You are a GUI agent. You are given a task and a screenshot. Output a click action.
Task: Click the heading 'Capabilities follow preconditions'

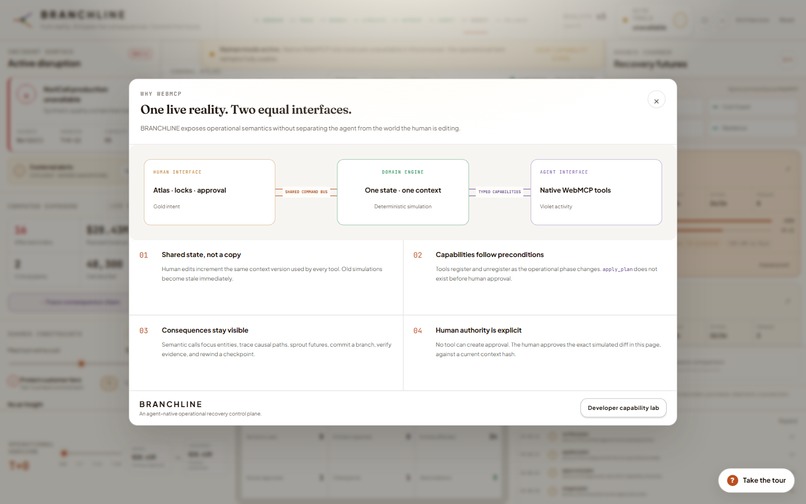[489, 255]
